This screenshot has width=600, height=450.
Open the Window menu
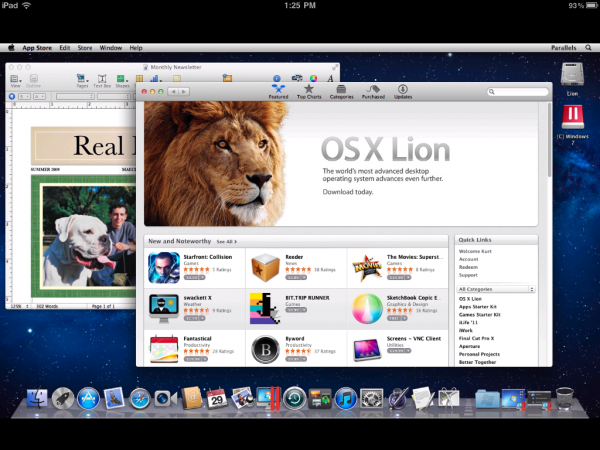(x=111, y=48)
